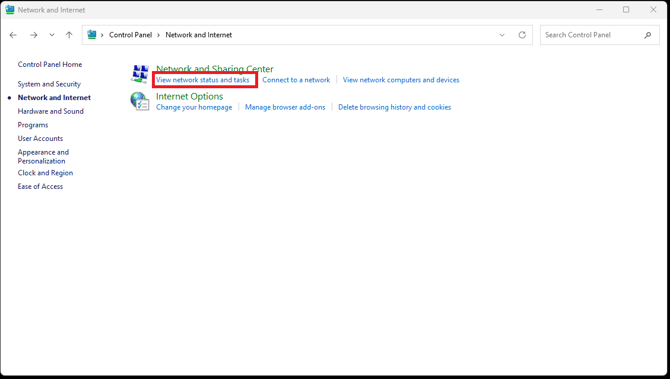Click the Internet Options globe icon
The image size is (670, 379).
140,101
